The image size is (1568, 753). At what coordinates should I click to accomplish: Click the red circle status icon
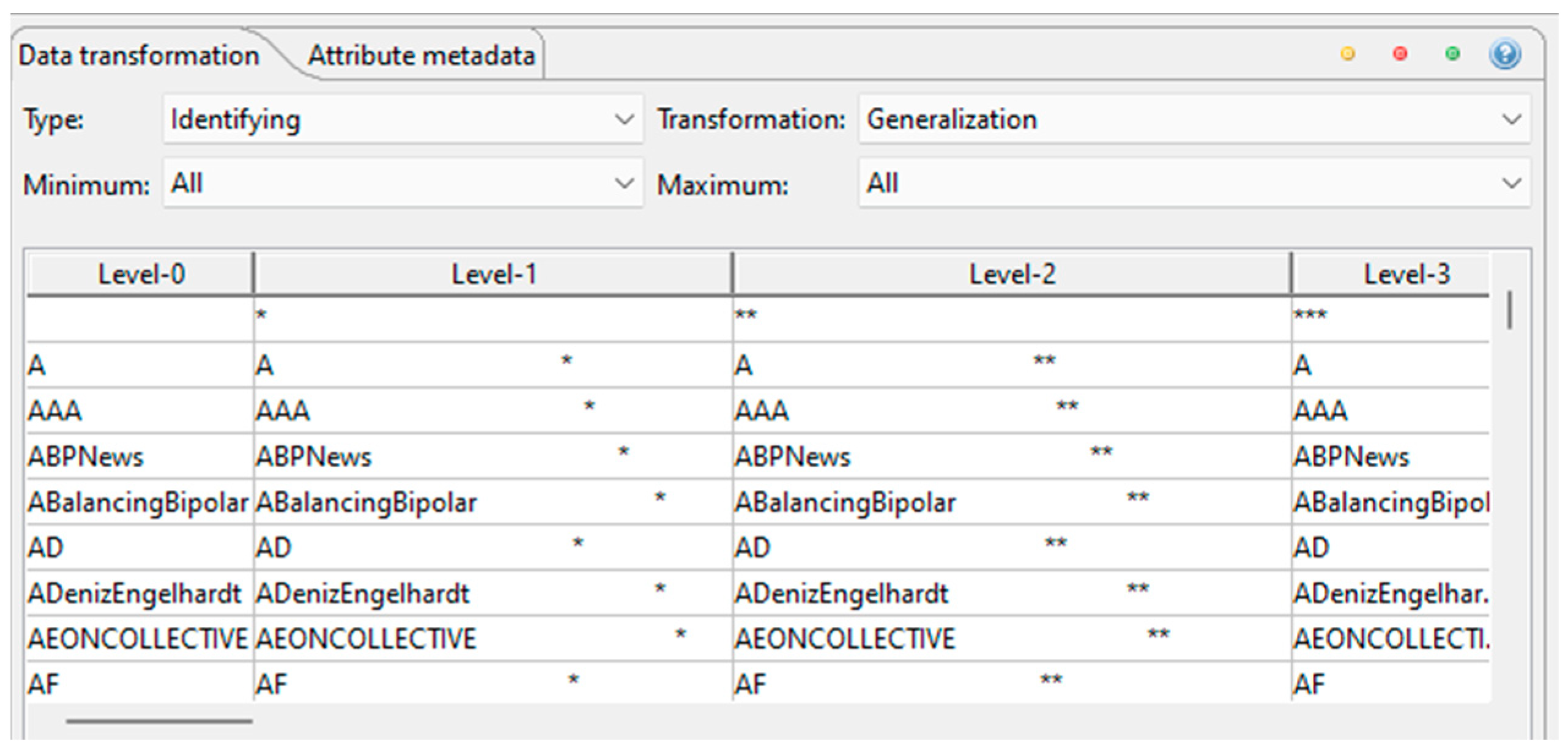(x=1400, y=54)
